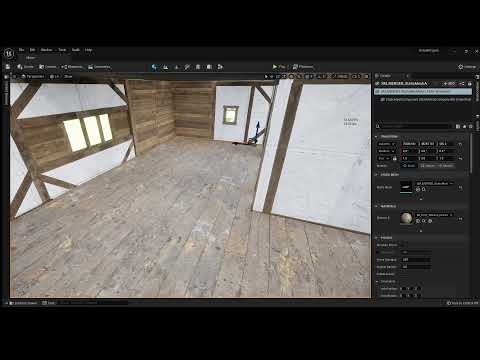
Task: Open the Perspective view dropdown
Action: tap(33, 76)
